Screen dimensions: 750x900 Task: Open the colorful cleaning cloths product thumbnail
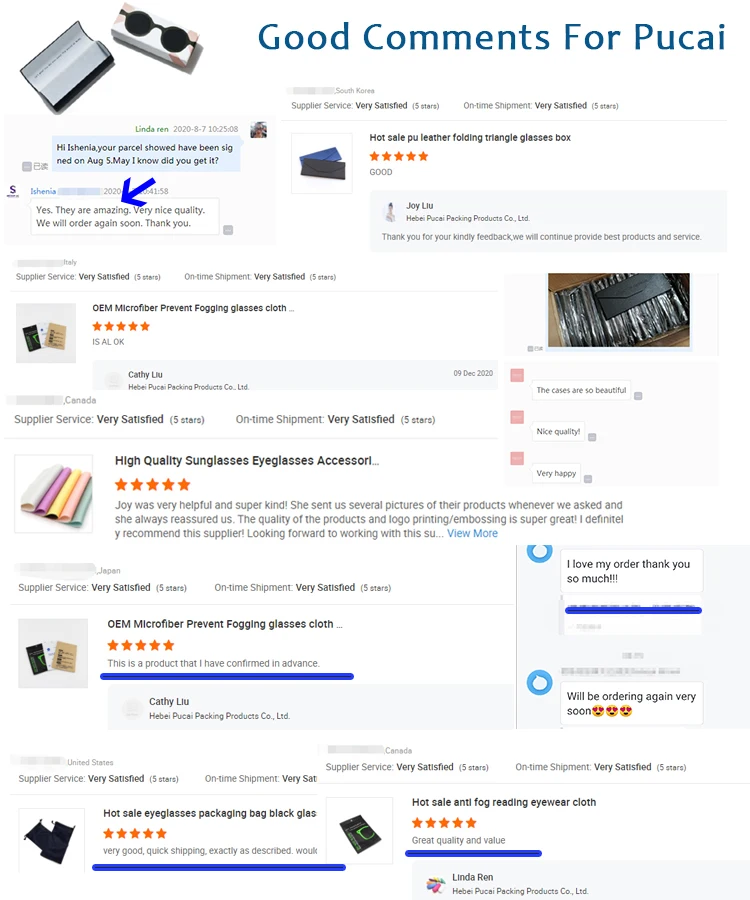point(53,494)
